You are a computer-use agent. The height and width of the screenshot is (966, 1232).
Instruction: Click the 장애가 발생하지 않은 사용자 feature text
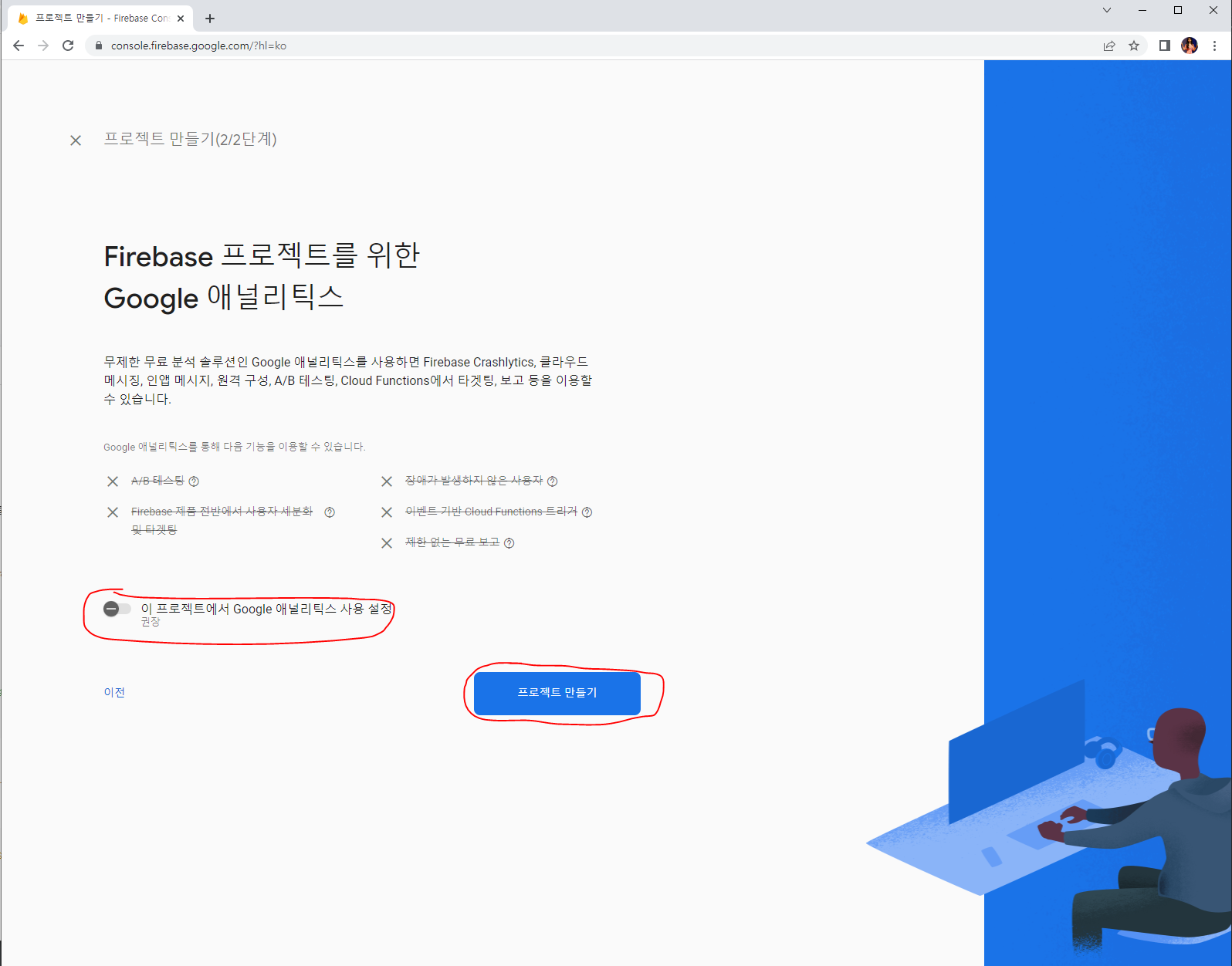(x=474, y=481)
